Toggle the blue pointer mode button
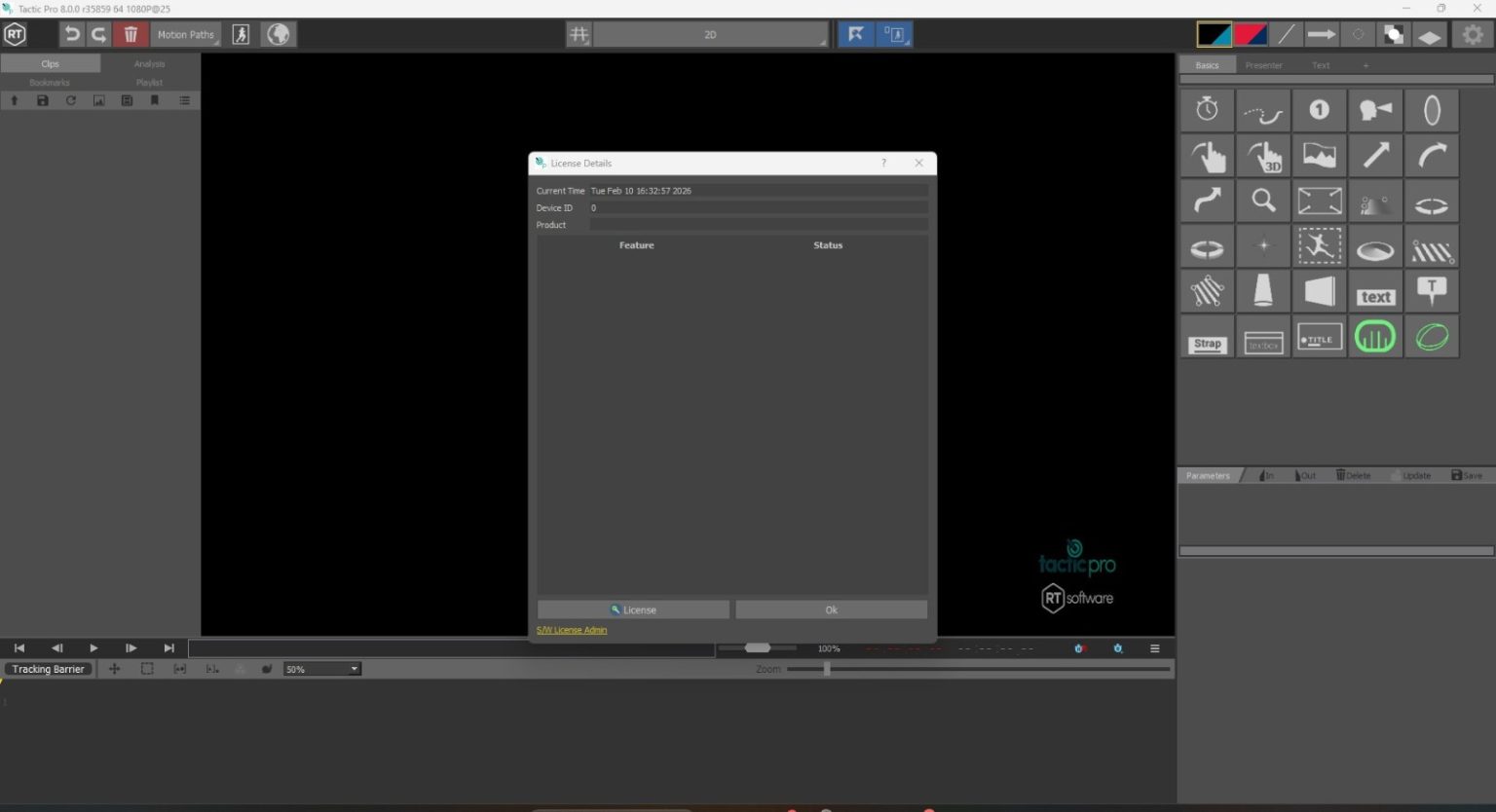This screenshot has width=1496, height=812. click(856, 34)
